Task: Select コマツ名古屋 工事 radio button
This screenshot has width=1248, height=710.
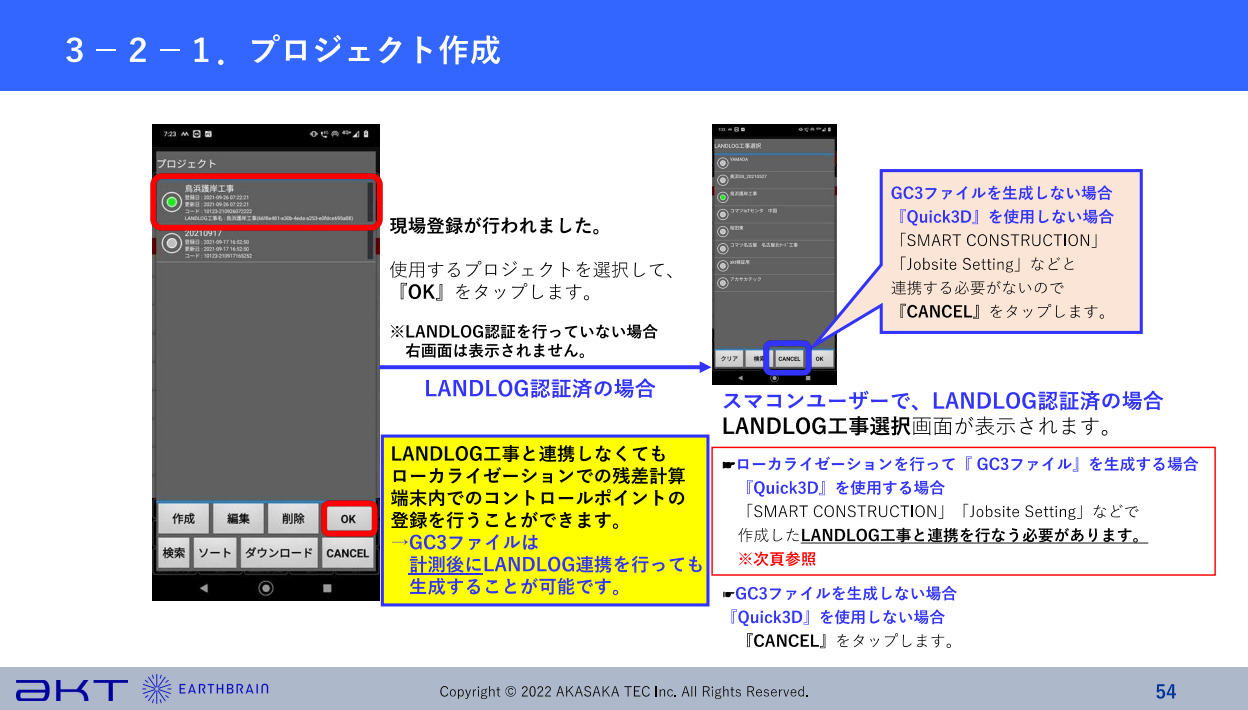Action: (x=722, y=247)
